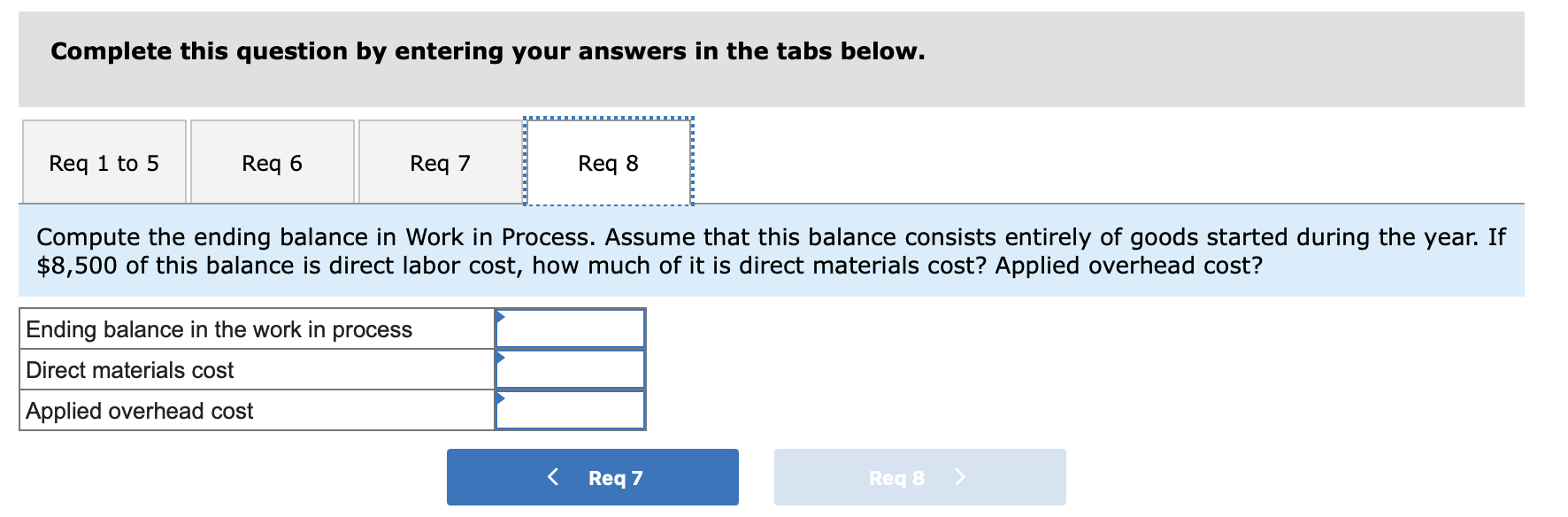Viewport: 1568px width, 517px height.
Task: Click the dotted outline around the Req 8 tab
Action: tap(608, 120)
